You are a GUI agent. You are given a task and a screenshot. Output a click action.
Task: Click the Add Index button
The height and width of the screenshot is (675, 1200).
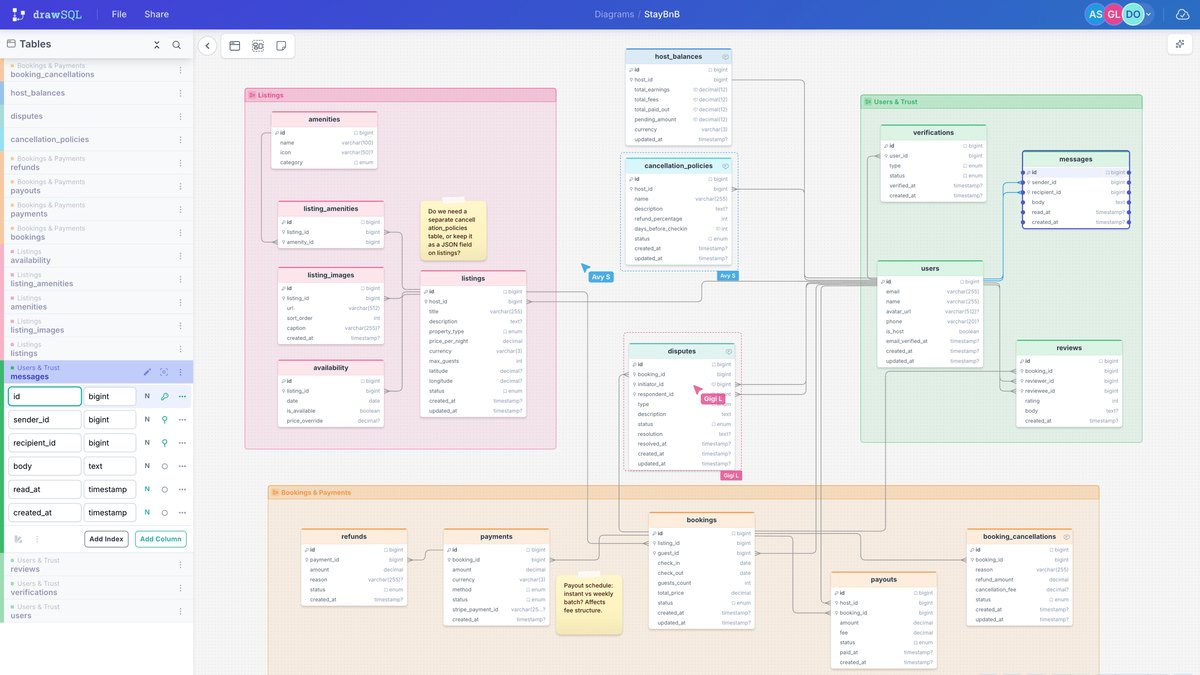click(x=106, y=539)
